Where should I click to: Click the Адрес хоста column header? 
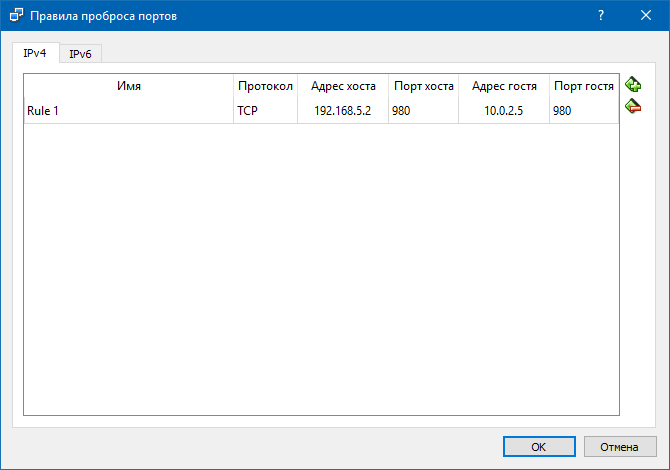click(x=343, y=86)
